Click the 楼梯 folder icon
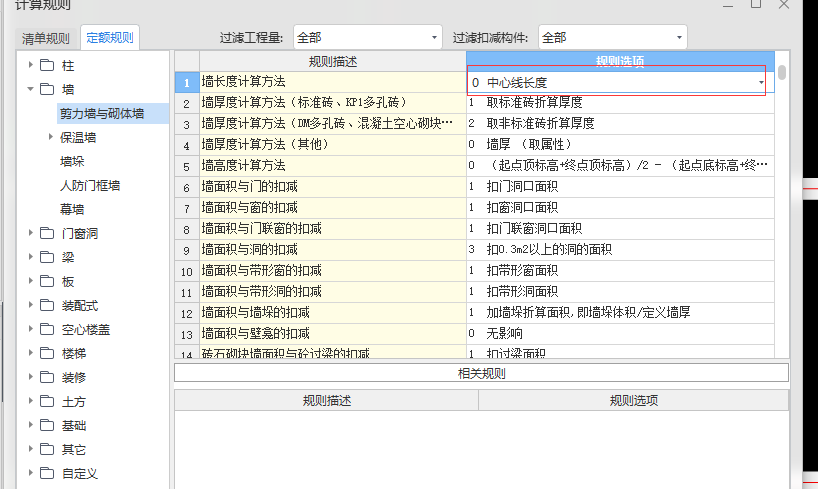 point(47,353)
